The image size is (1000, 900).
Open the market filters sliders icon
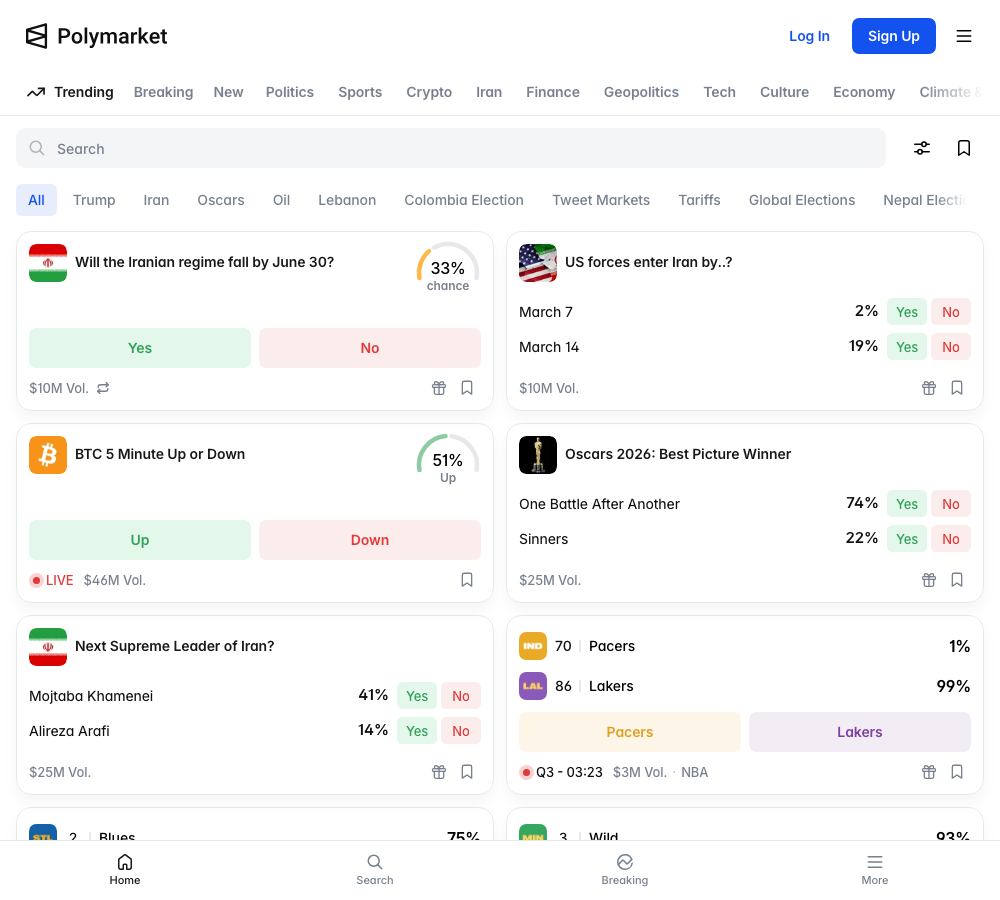coord(922,147)
